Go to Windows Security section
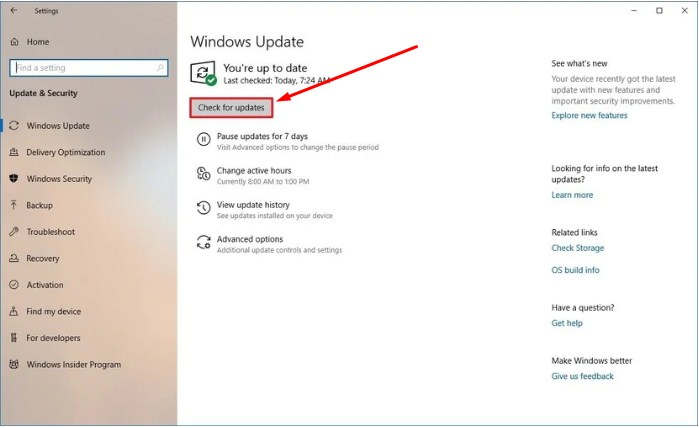This screenshot has width=699, height=428. tap(59, 179)
